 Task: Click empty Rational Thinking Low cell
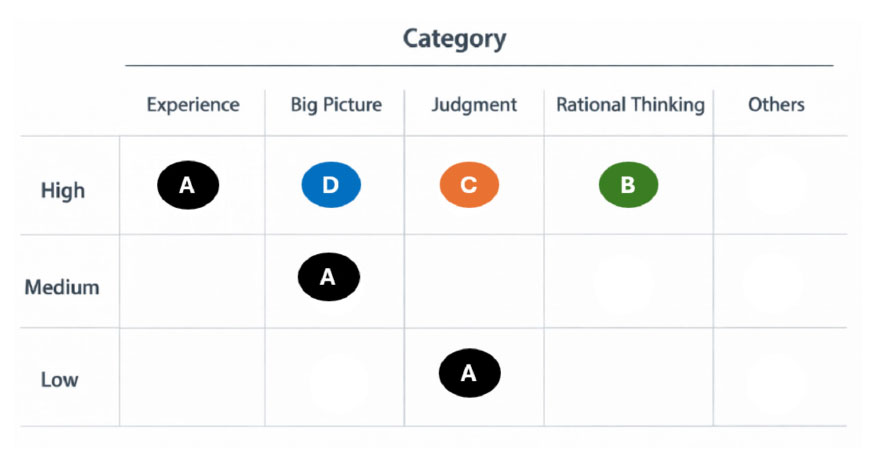[x=629, y=376]
